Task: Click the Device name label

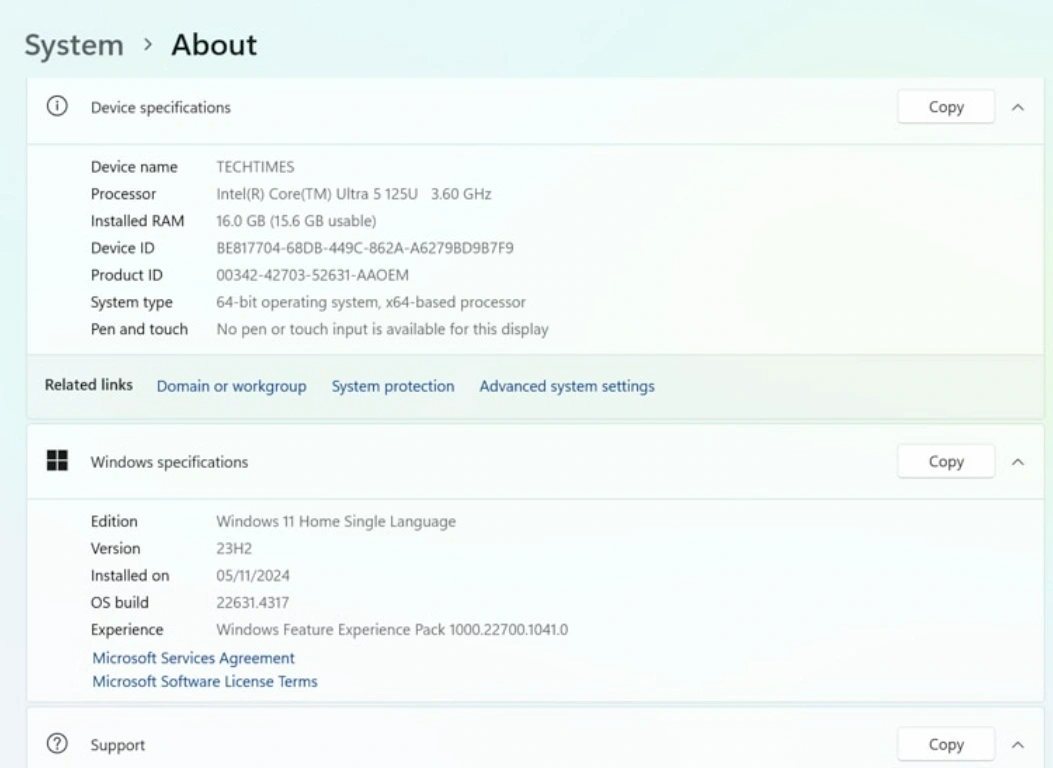Action: click(x=134, y=166)
